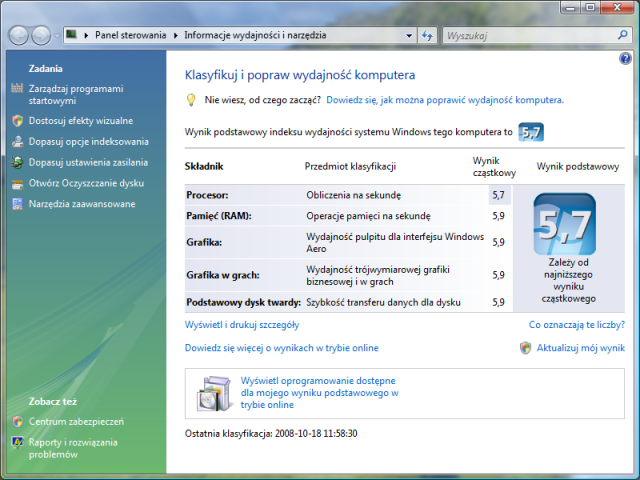Open Centrum zabezpieczeń

point(76,422)
